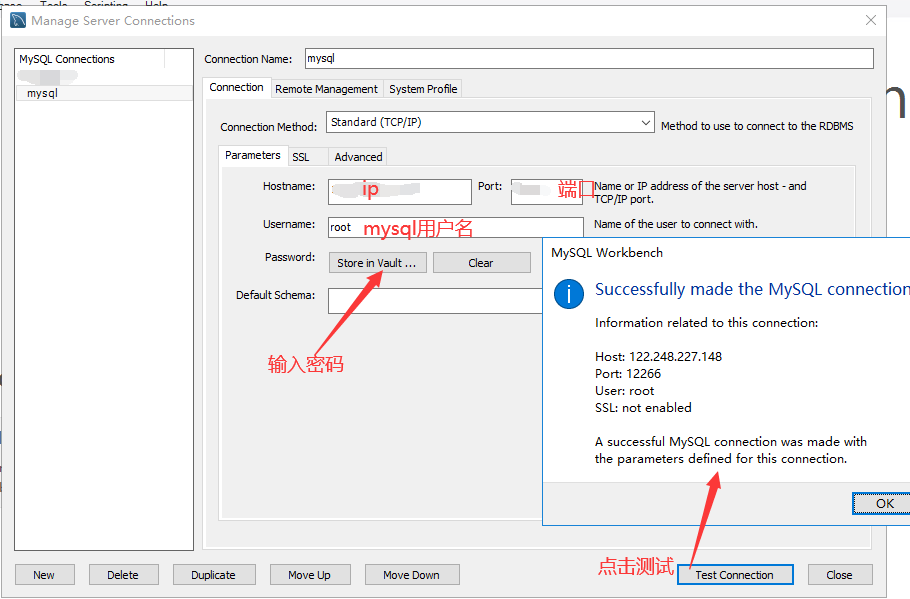Click the 'SSL: not enabled' text

[643, 407]
